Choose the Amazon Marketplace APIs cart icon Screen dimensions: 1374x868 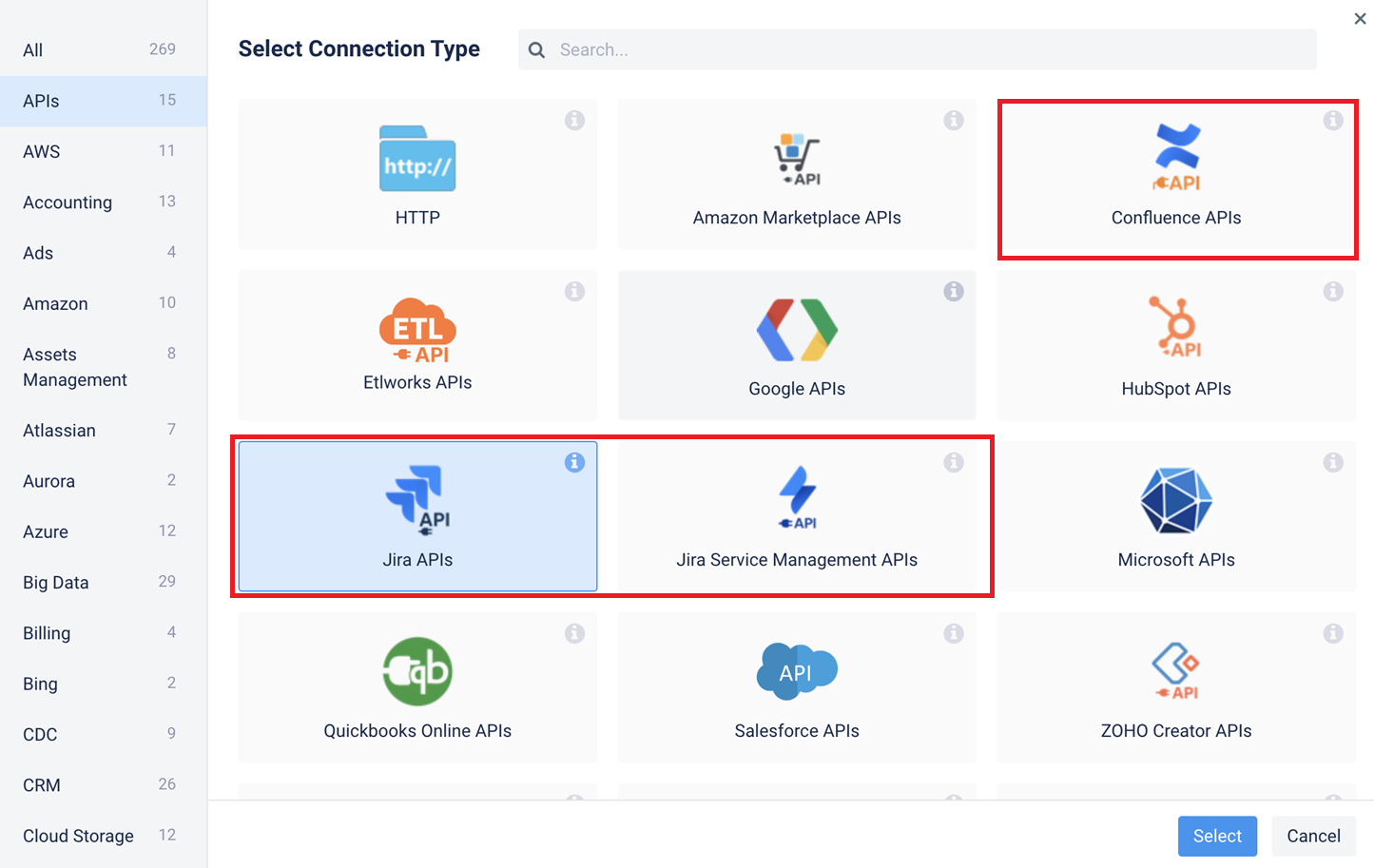tap(797, 159)
